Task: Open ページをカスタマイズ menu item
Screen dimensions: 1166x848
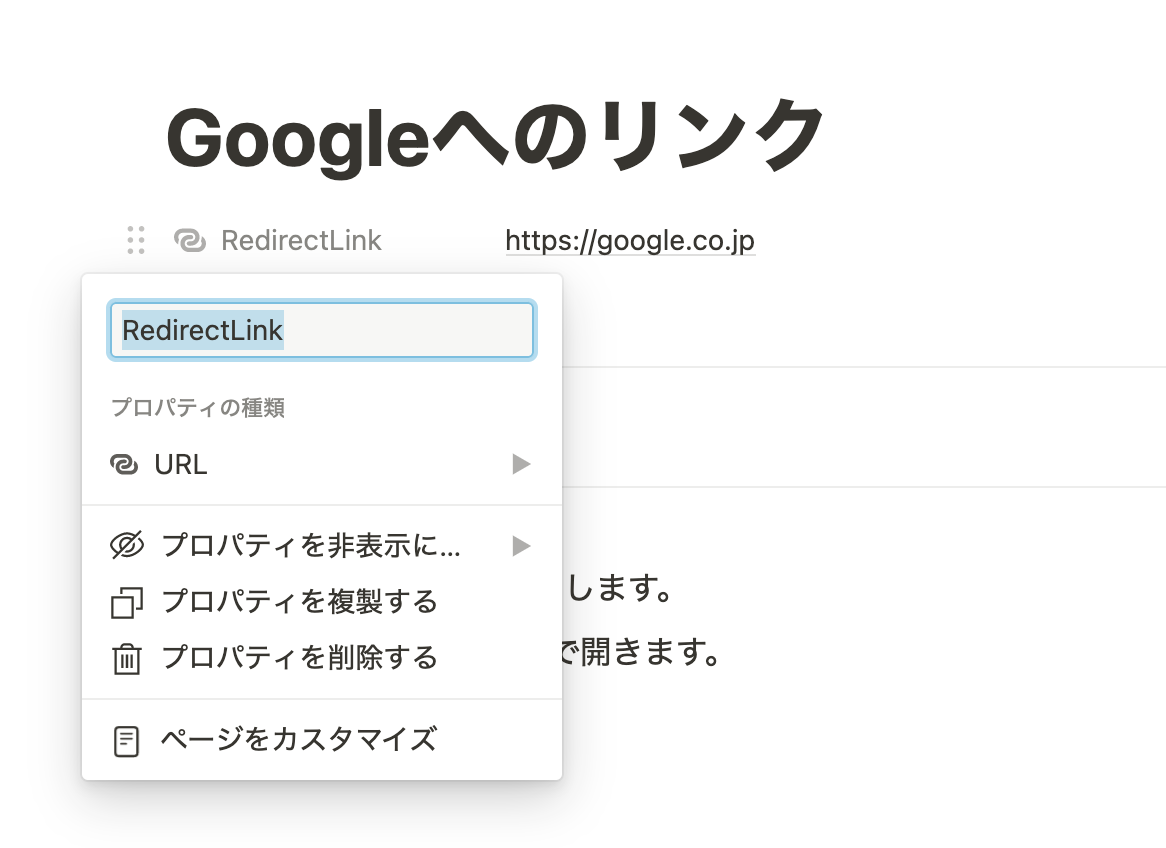Action: [322, 740]
